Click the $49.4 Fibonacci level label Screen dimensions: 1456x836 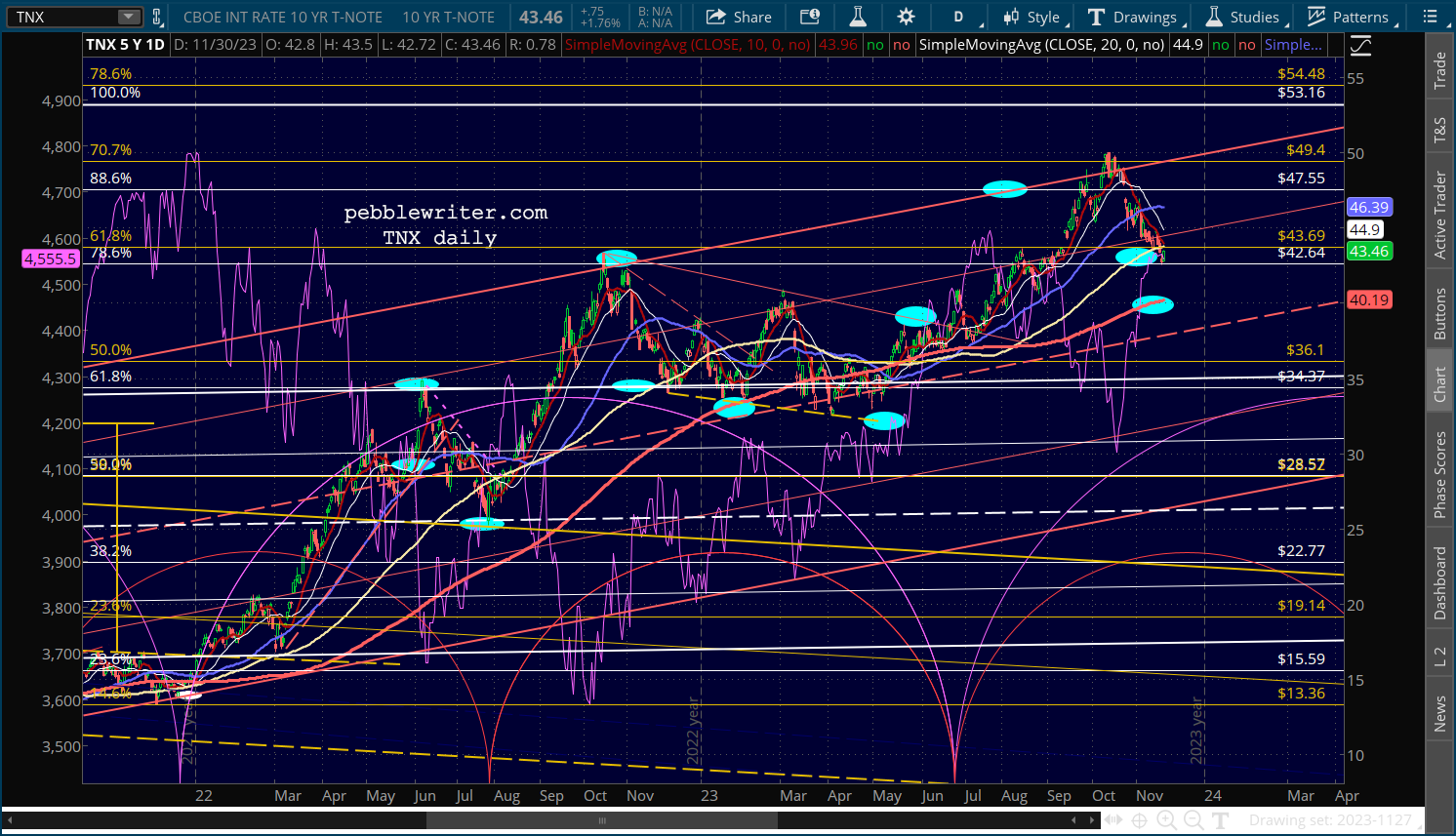pos(1306,150)
